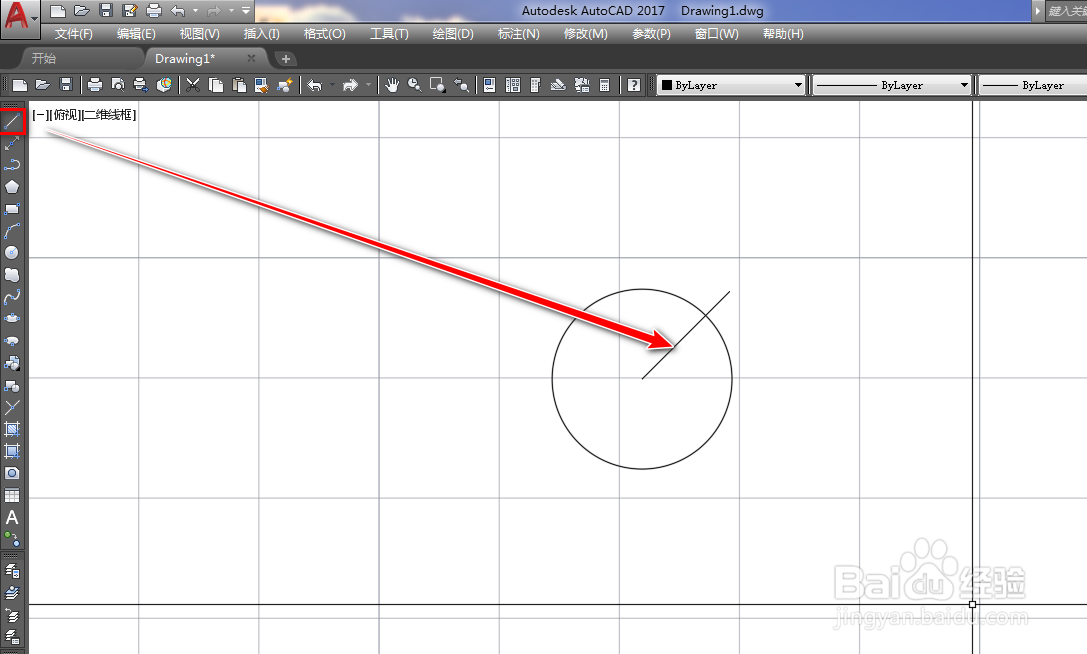Click the 3D Print icon

pyautogui.click(x=164, y=85)
